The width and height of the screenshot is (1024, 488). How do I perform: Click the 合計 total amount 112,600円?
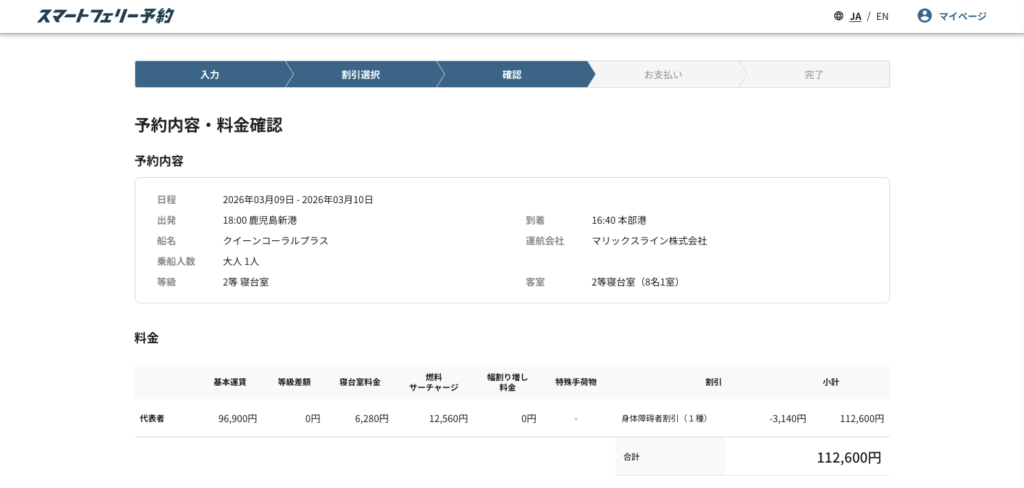coord(849,458)
